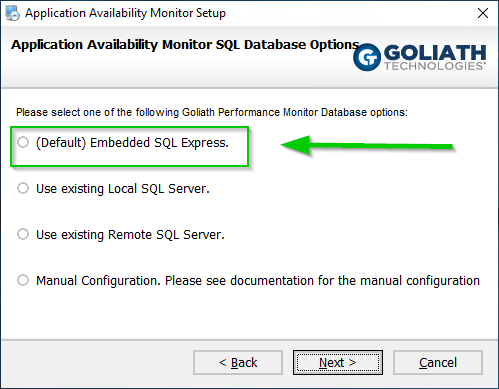The image size is (499, 389).
Task: Click the 'Use existing Remote SQL Server.' label text
Action: tap(130, 235)
